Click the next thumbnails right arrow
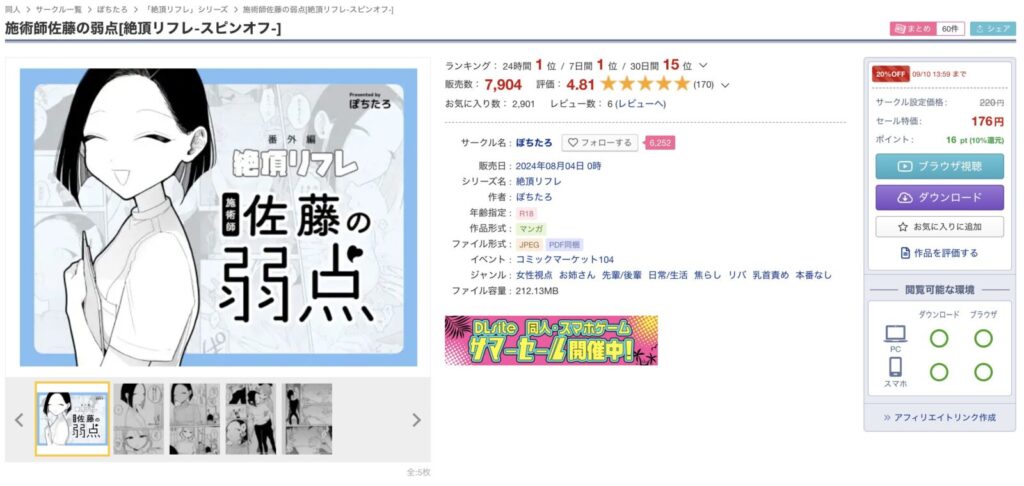Viewport: 1024px width, 486px height. coord(416,420)
